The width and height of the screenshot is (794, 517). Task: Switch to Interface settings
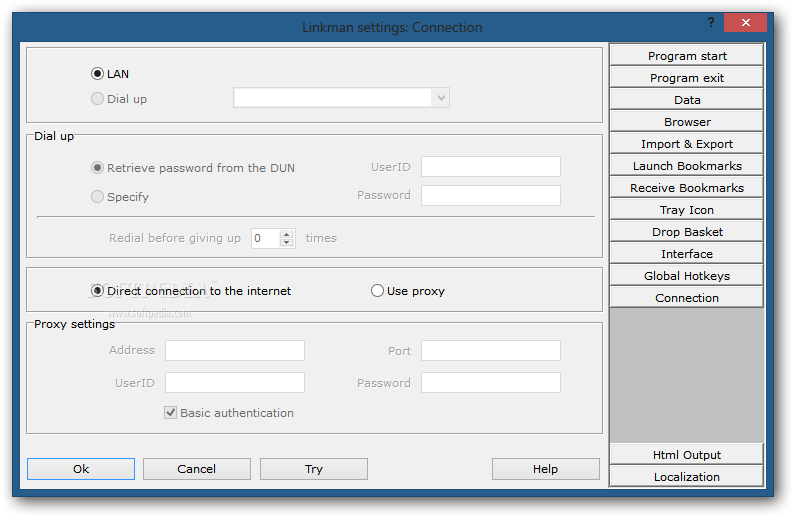tap(687, 254)
